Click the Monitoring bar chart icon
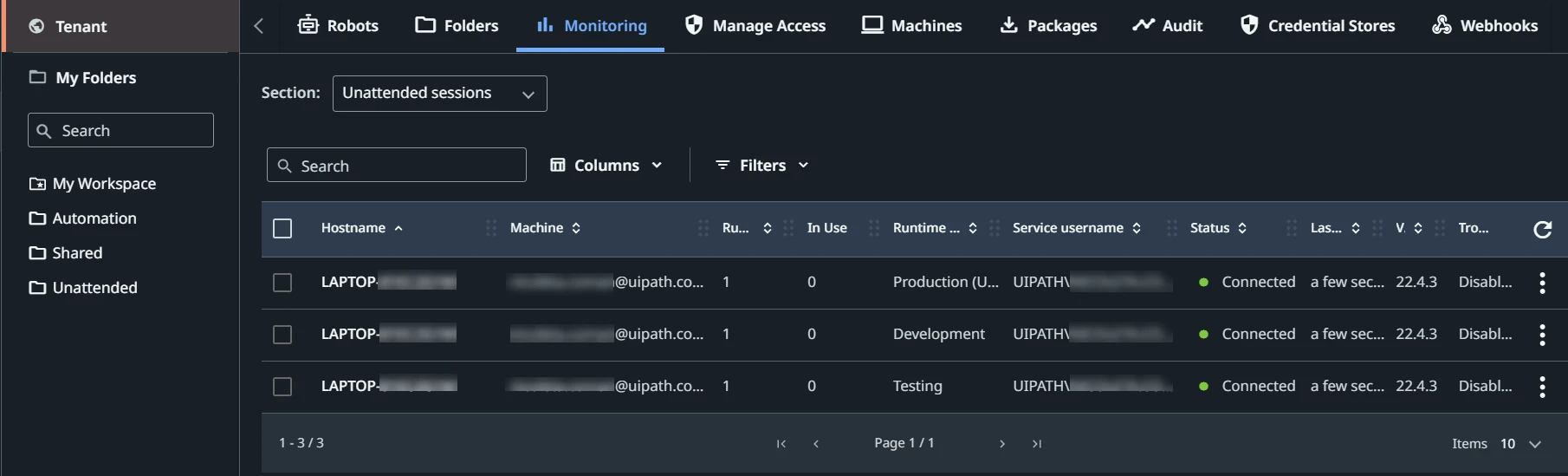Viewport: 1568px width, 476px height. click(545, 24)
